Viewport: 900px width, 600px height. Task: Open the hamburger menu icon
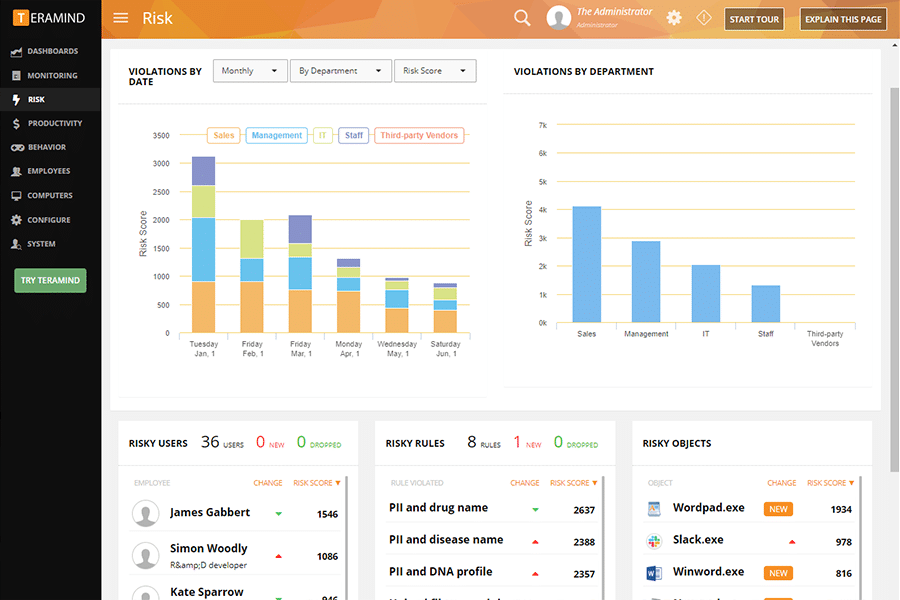pos(121,18)
